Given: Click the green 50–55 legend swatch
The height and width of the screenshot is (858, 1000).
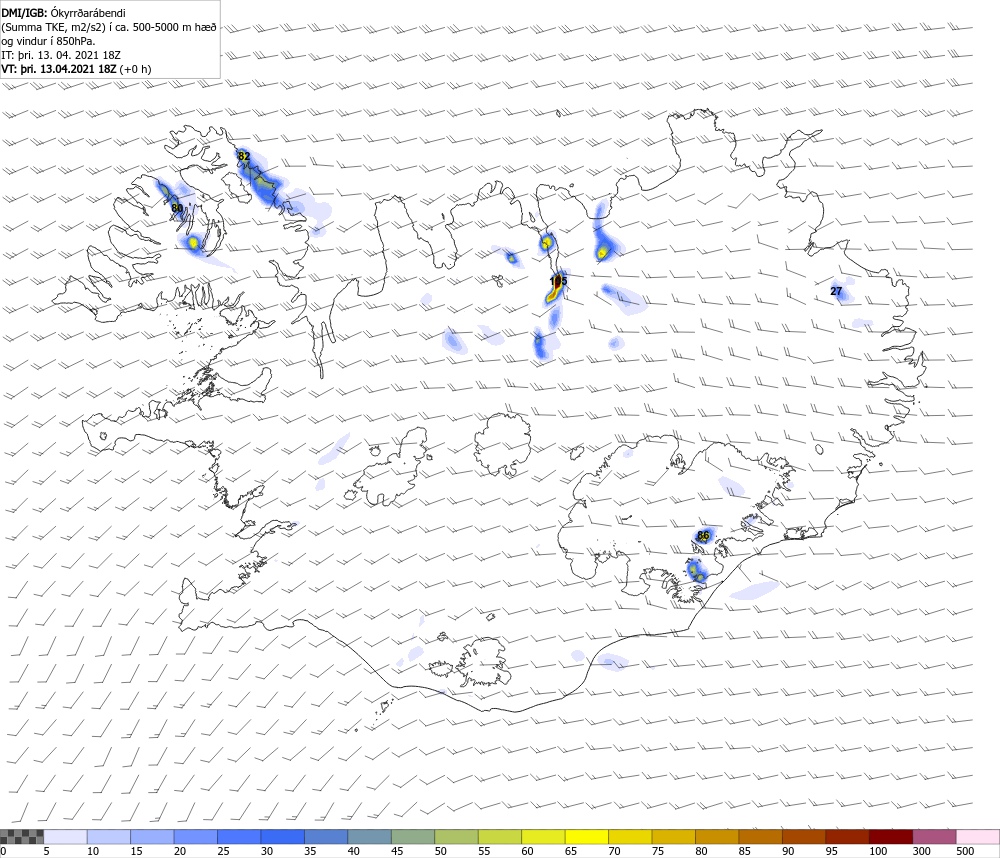Looking at the screenshot, I should point(457,837).
